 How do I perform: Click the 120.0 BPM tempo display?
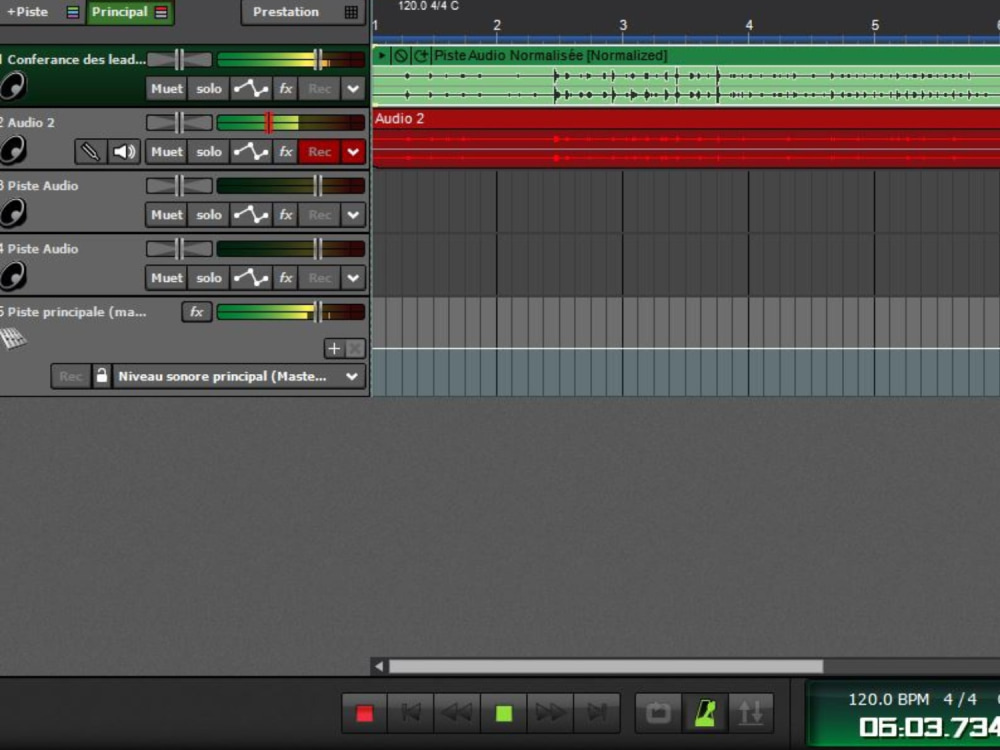pos(888,700)
